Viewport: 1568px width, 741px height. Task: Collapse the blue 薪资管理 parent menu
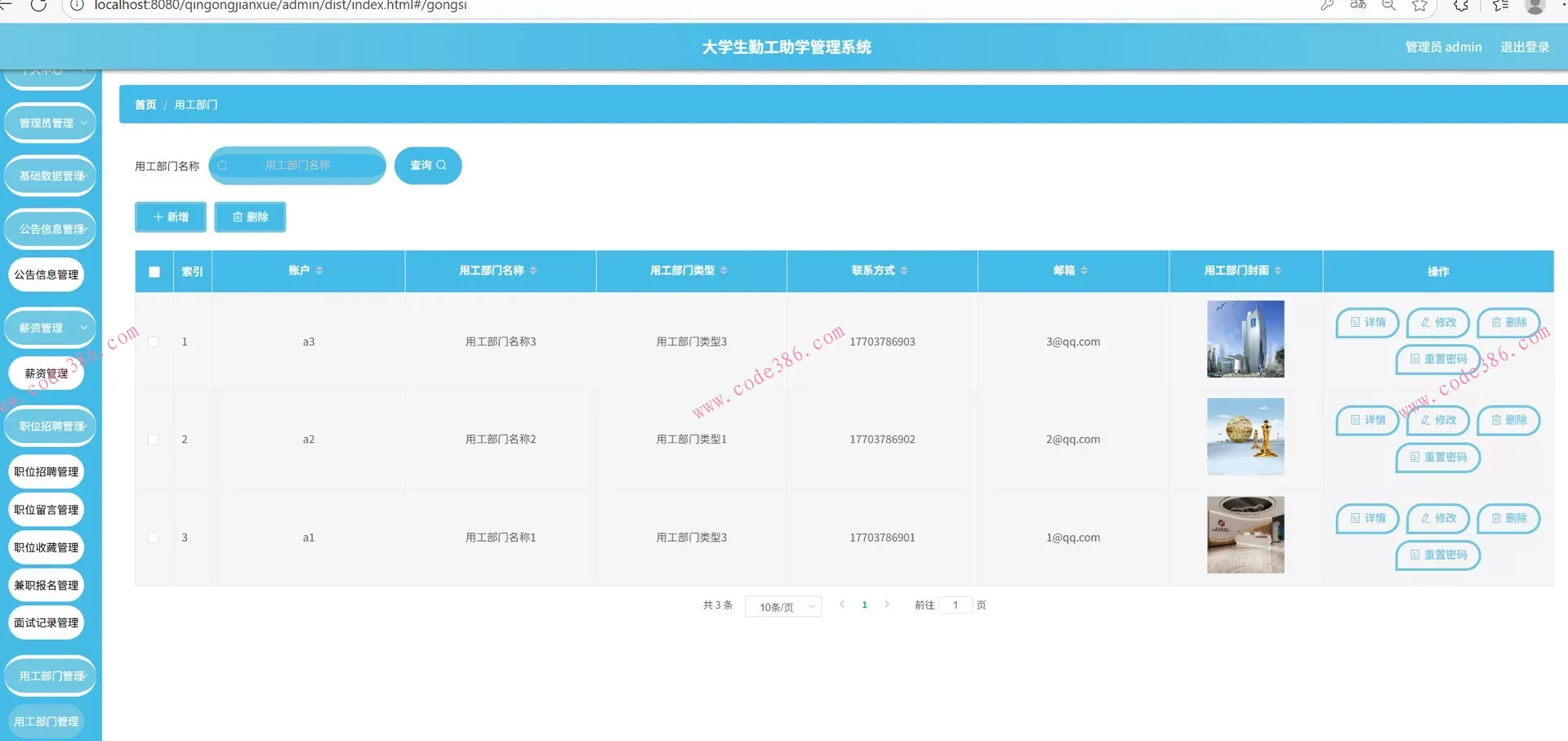(x=51, y=328)
